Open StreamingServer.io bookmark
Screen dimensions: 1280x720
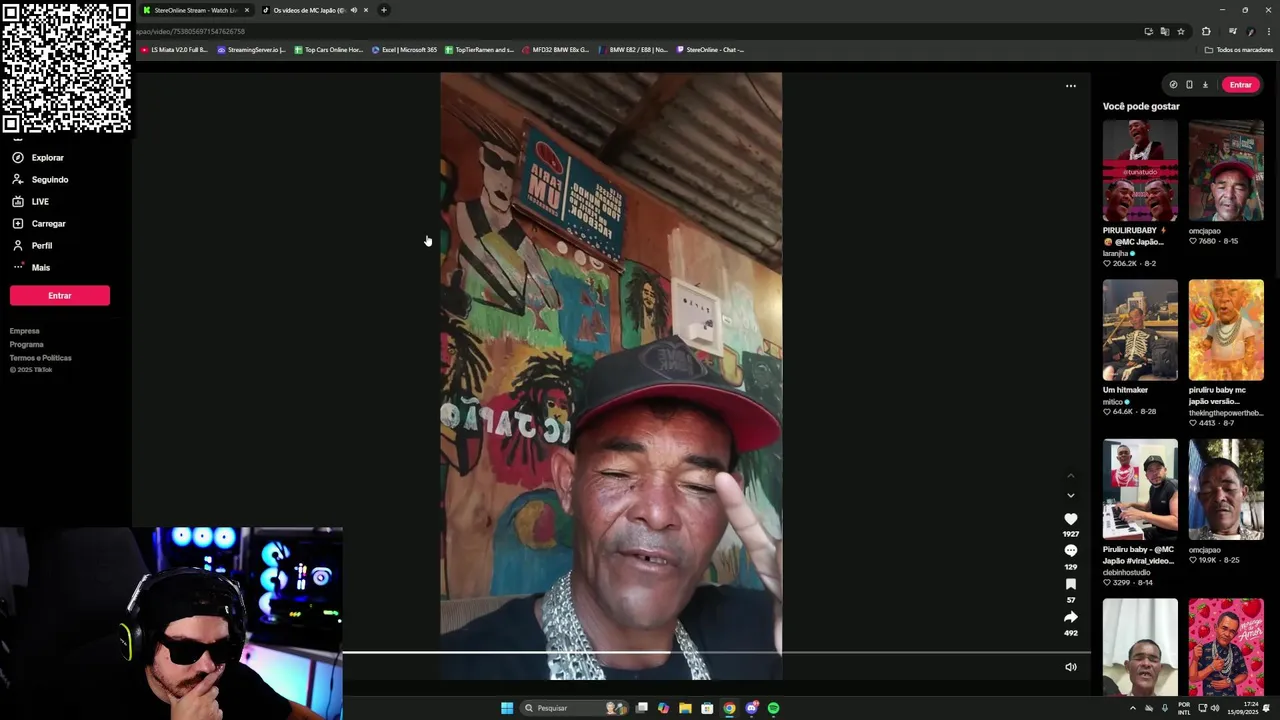(252, 50)
